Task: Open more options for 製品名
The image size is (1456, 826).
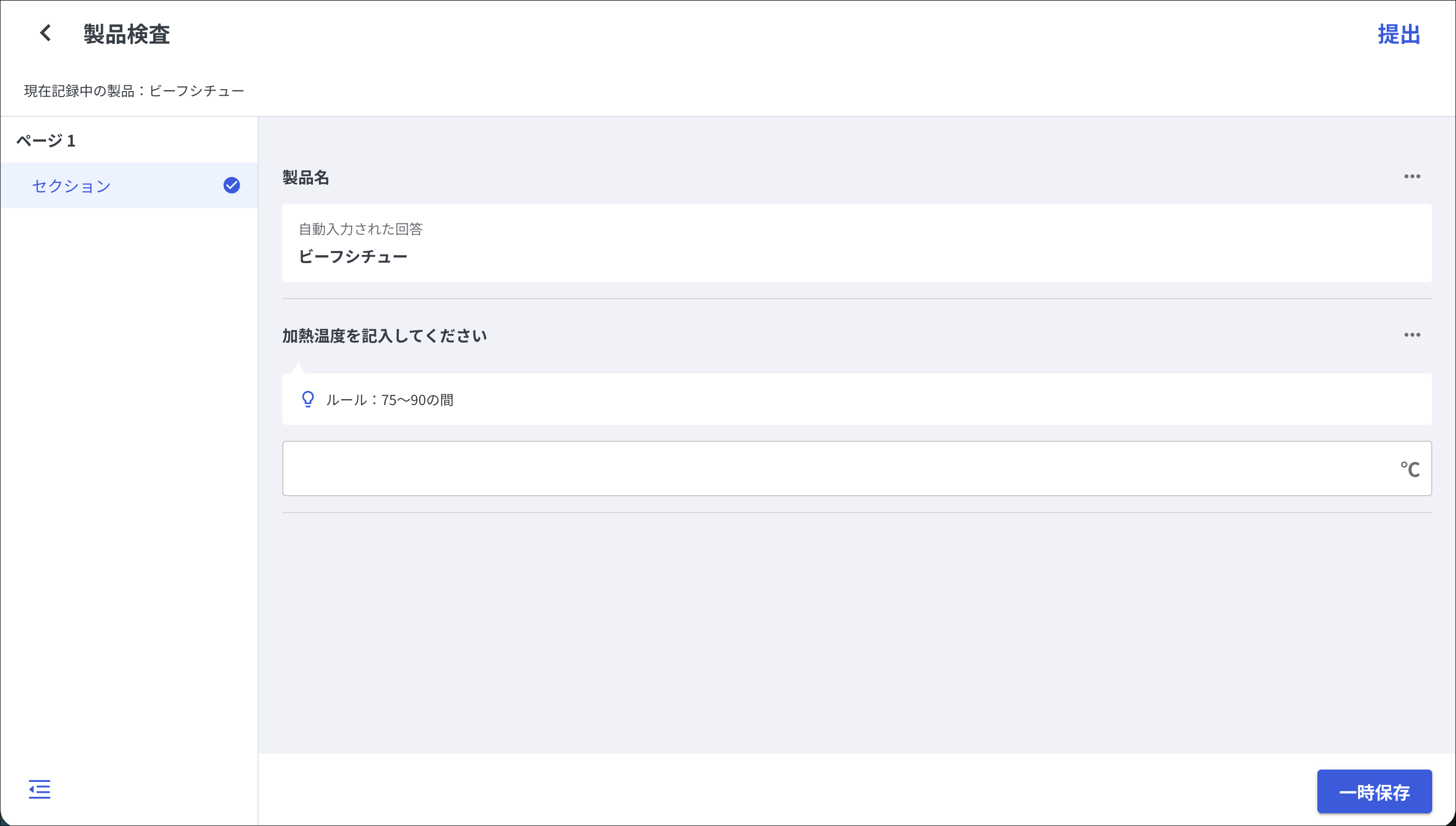Action: [1412, 176]
